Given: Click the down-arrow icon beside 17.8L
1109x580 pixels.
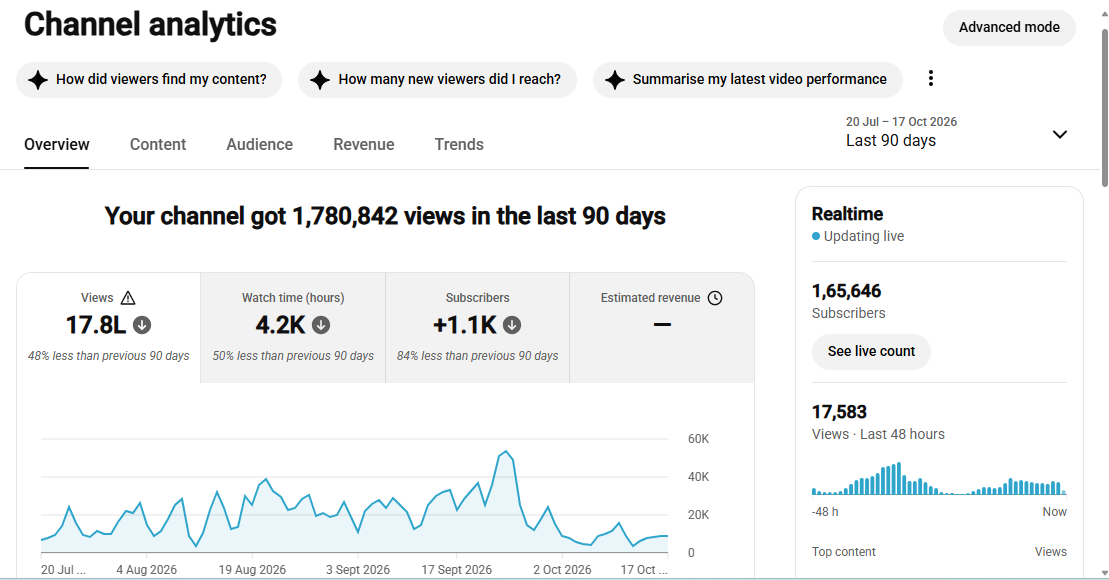Looking at the screenshot, I should point(142,325).
